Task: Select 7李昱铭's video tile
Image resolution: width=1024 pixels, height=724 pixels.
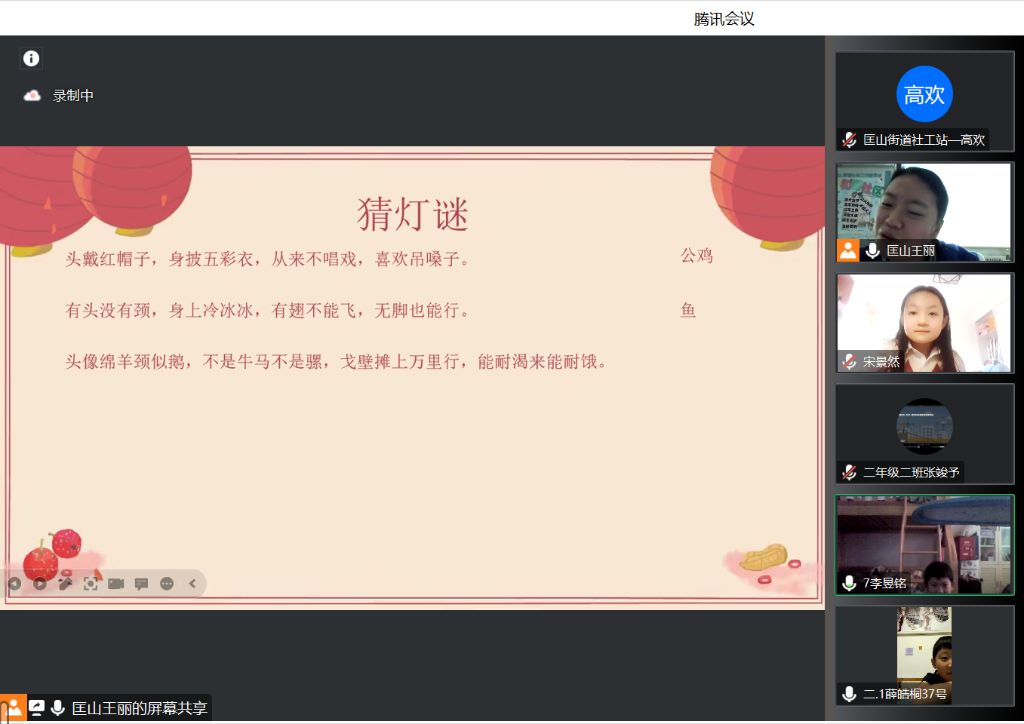Action: click(x=924, y=544)
